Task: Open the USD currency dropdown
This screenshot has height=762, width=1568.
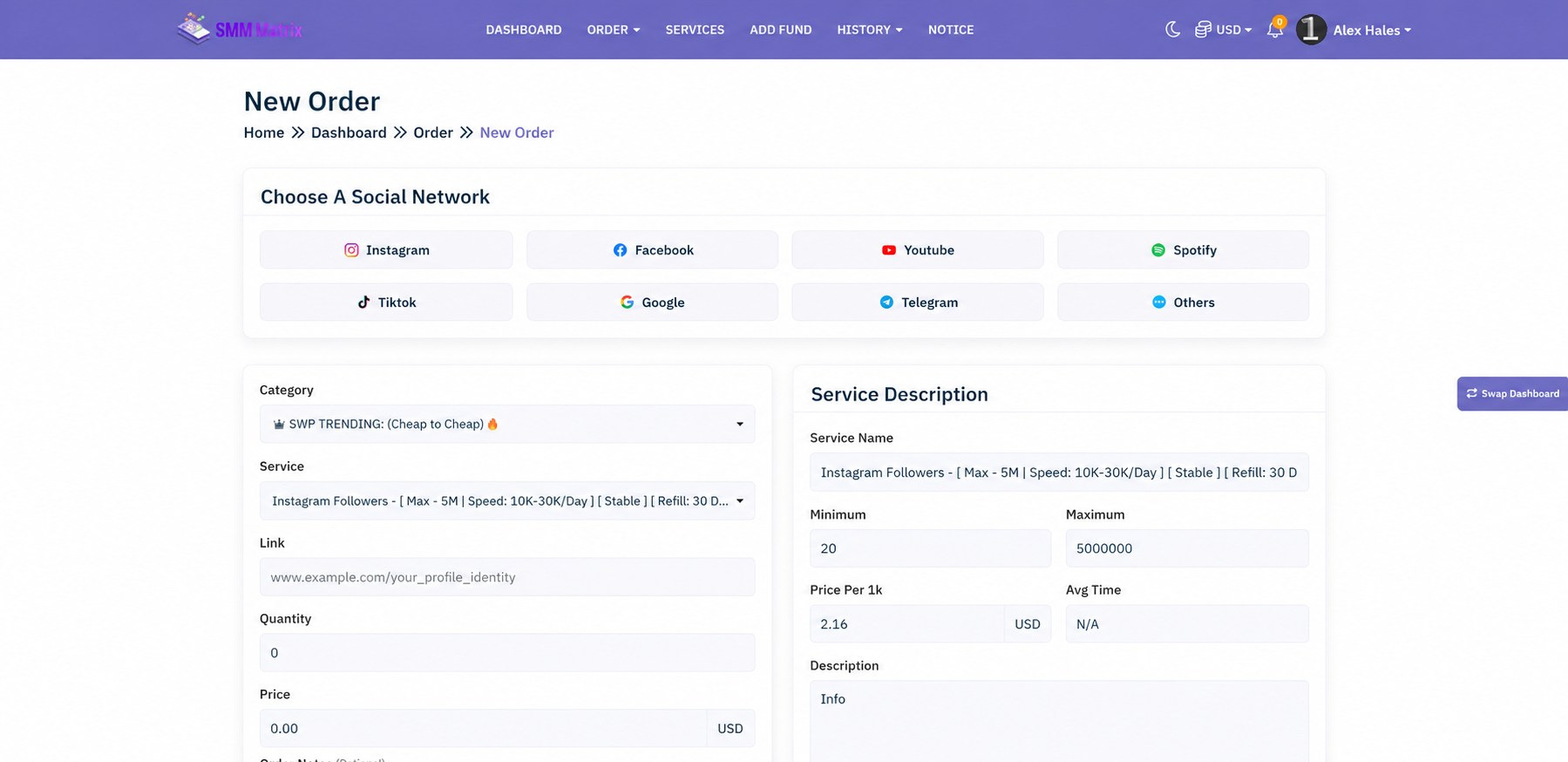Action: click(x=1223, y=30)
